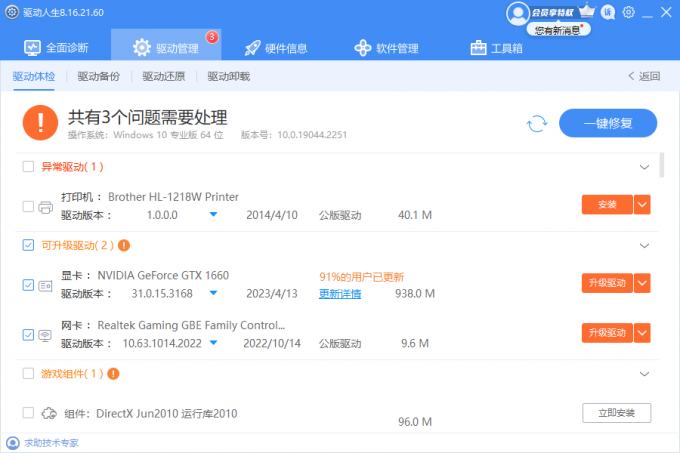Click the 您有新消息 notification bubble

559,30
